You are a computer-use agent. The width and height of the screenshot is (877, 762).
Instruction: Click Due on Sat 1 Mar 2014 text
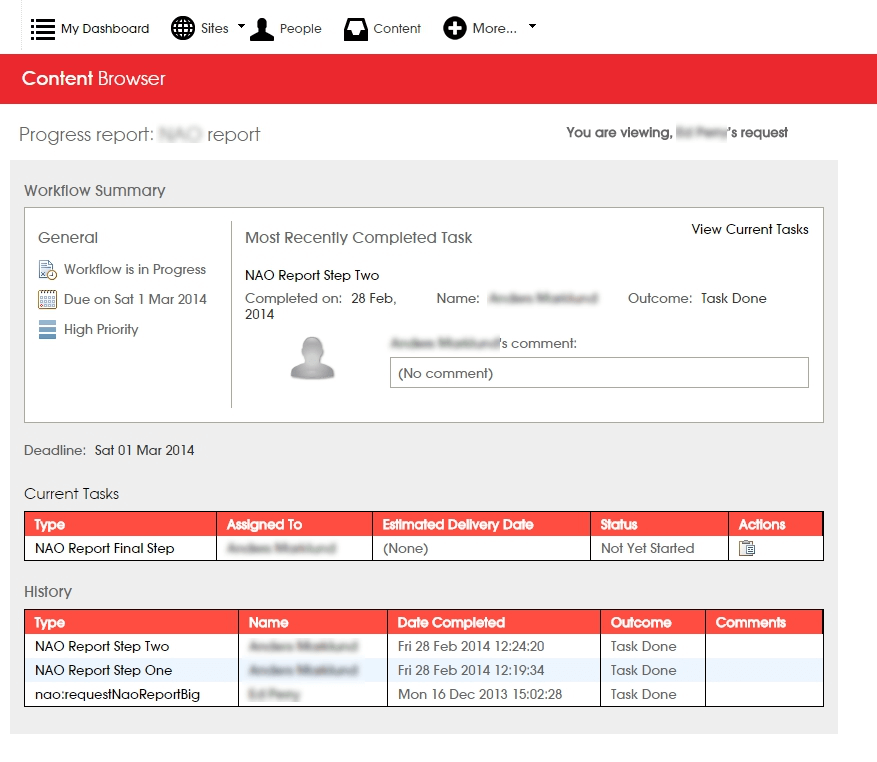(135, 299)
